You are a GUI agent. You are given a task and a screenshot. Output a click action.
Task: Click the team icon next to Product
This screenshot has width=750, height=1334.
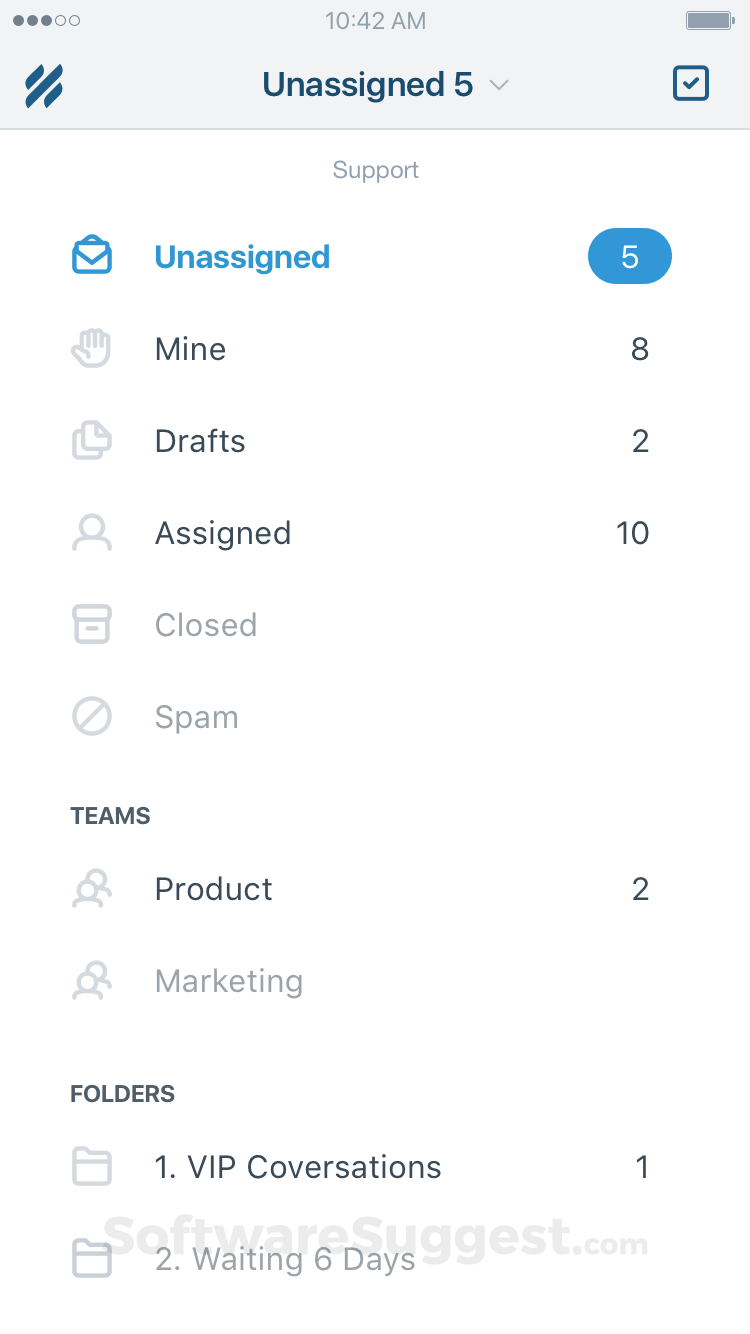point(91,888)
